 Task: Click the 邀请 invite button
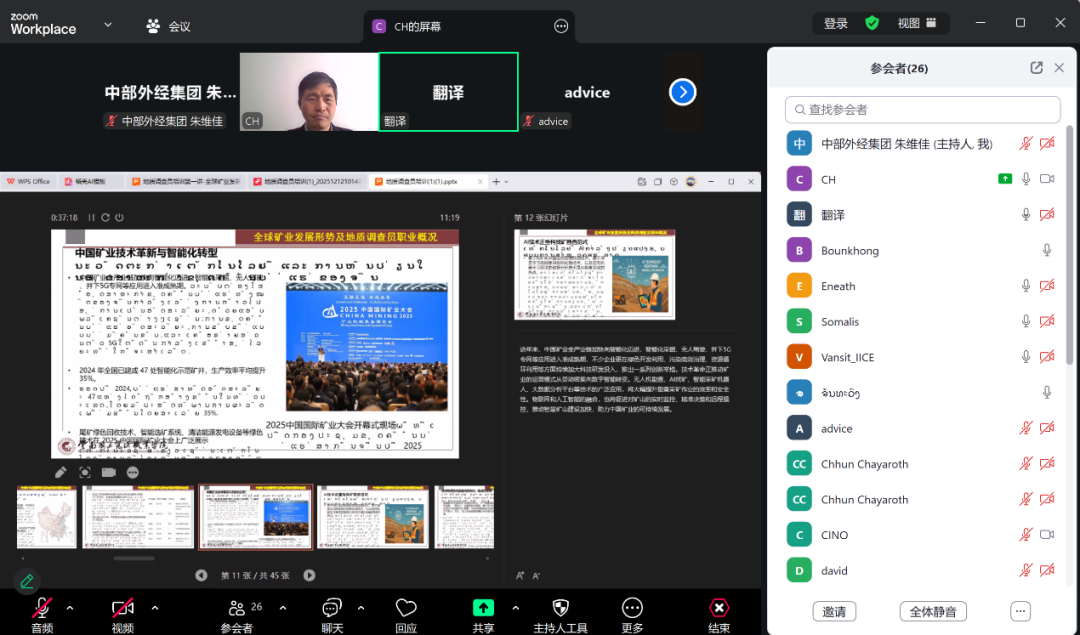pos(834,610)
